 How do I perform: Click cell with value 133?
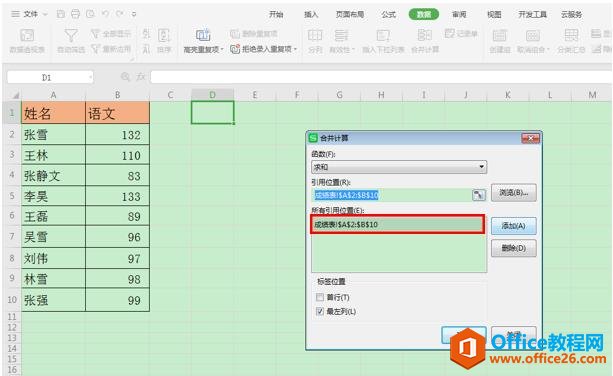coord(117,196)
